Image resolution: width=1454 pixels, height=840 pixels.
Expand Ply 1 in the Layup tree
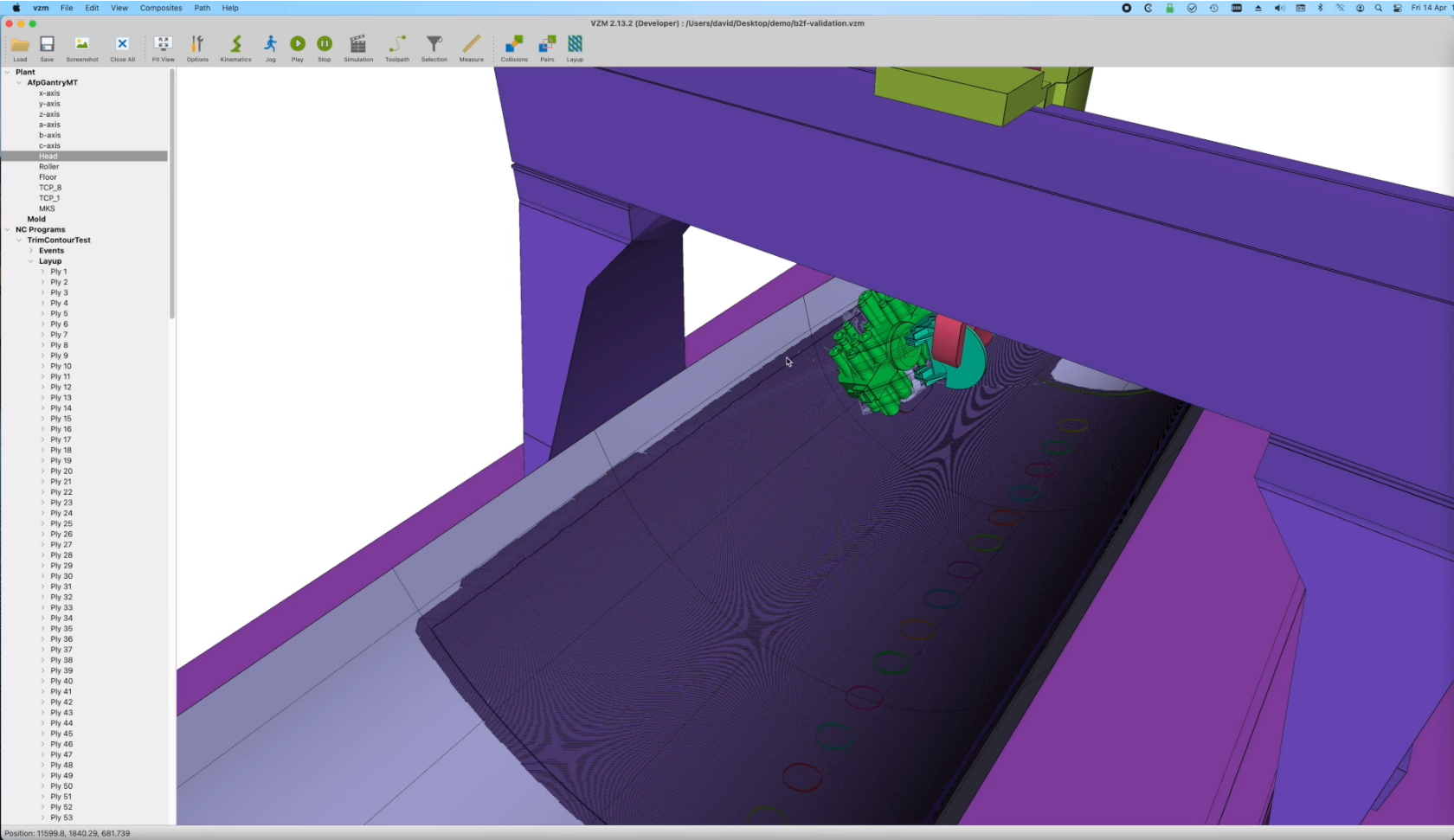pyautogui.click(x=42, y=272)
